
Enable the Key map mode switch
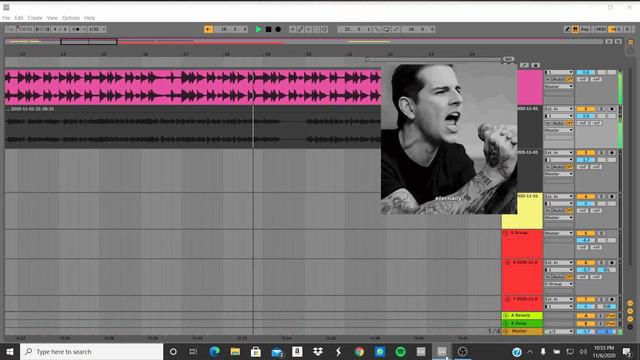[585, 29]
